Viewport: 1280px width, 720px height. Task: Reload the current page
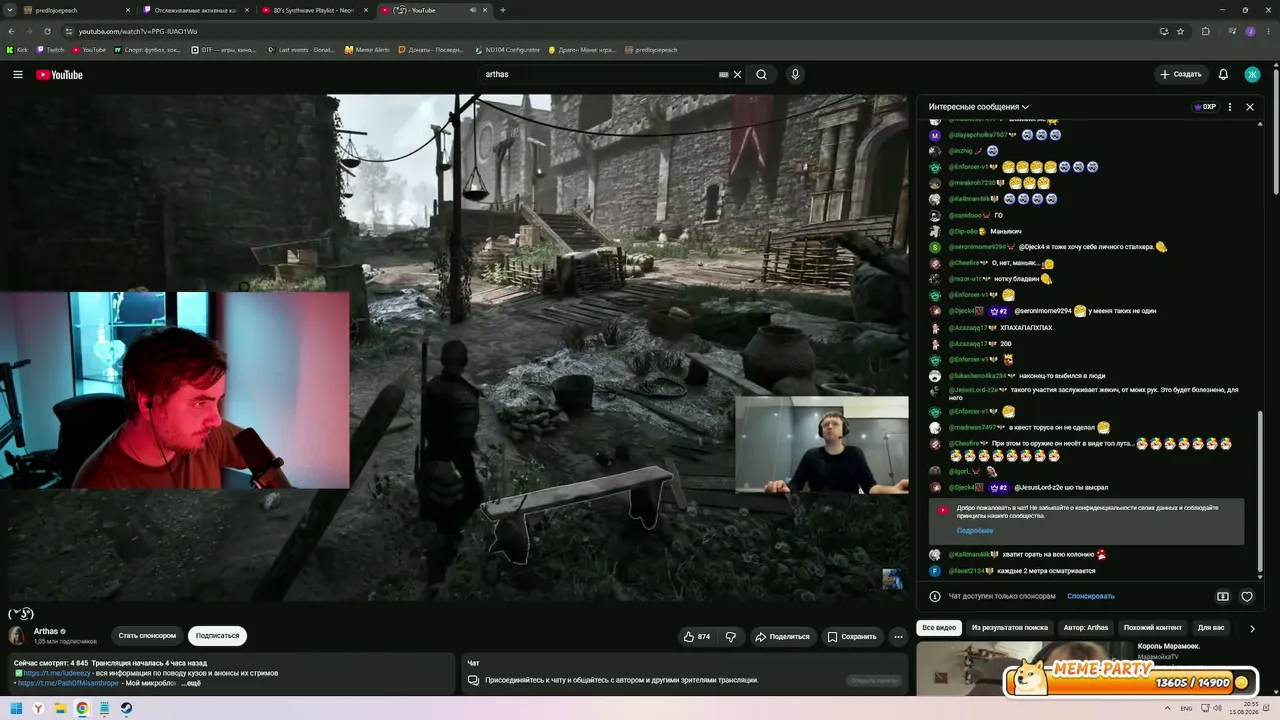pyautogui.click(x=47, y=31)
